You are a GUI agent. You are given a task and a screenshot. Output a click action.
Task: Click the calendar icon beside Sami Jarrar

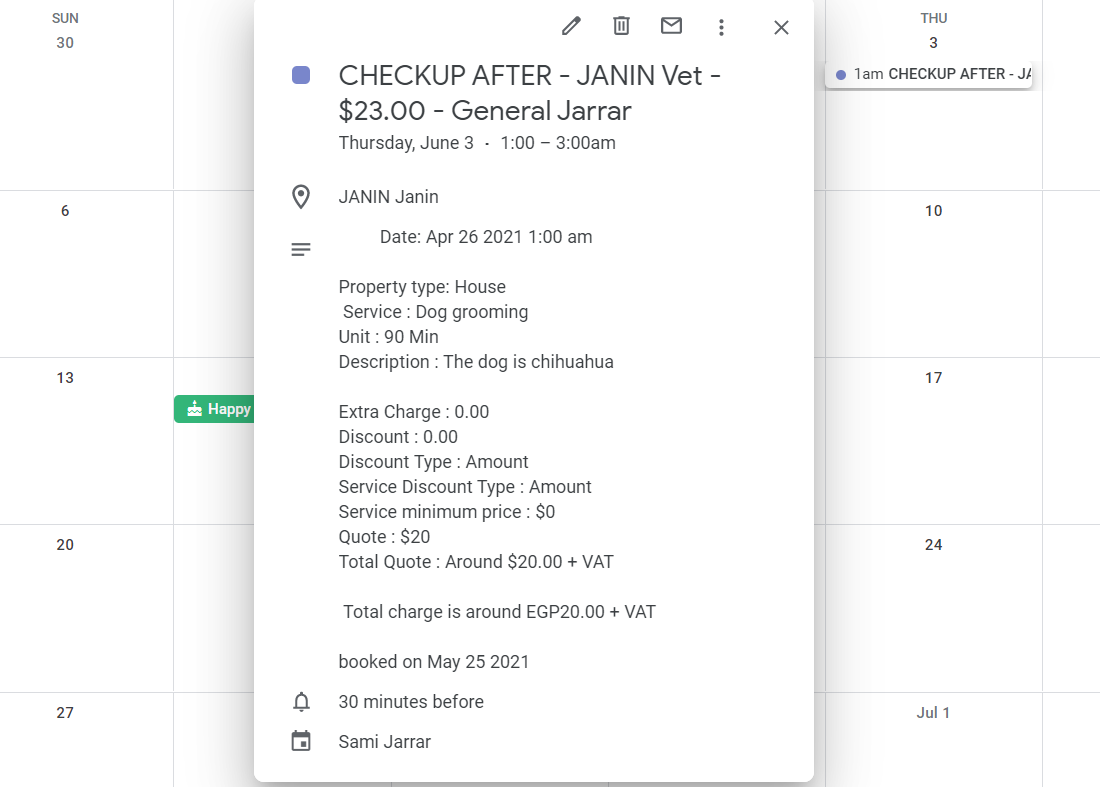tap(301, 741)
